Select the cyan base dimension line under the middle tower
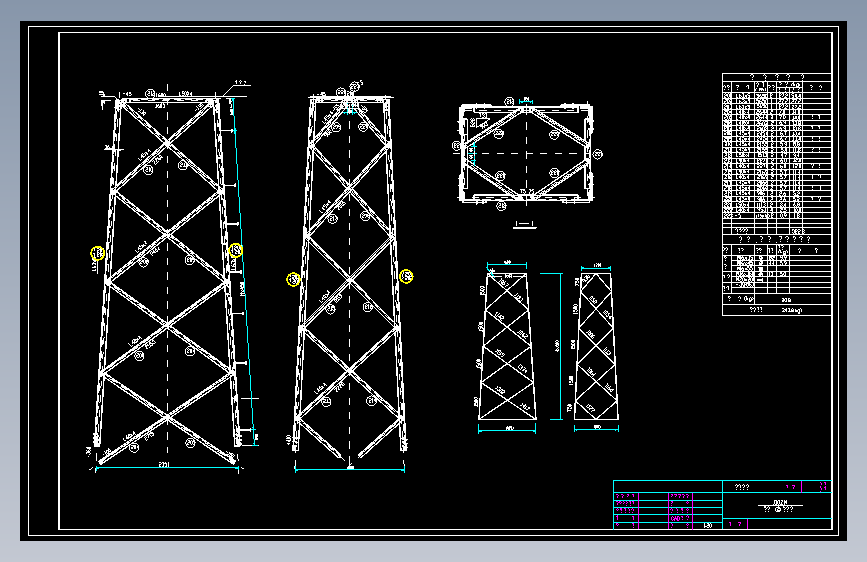 coord(349,470)
